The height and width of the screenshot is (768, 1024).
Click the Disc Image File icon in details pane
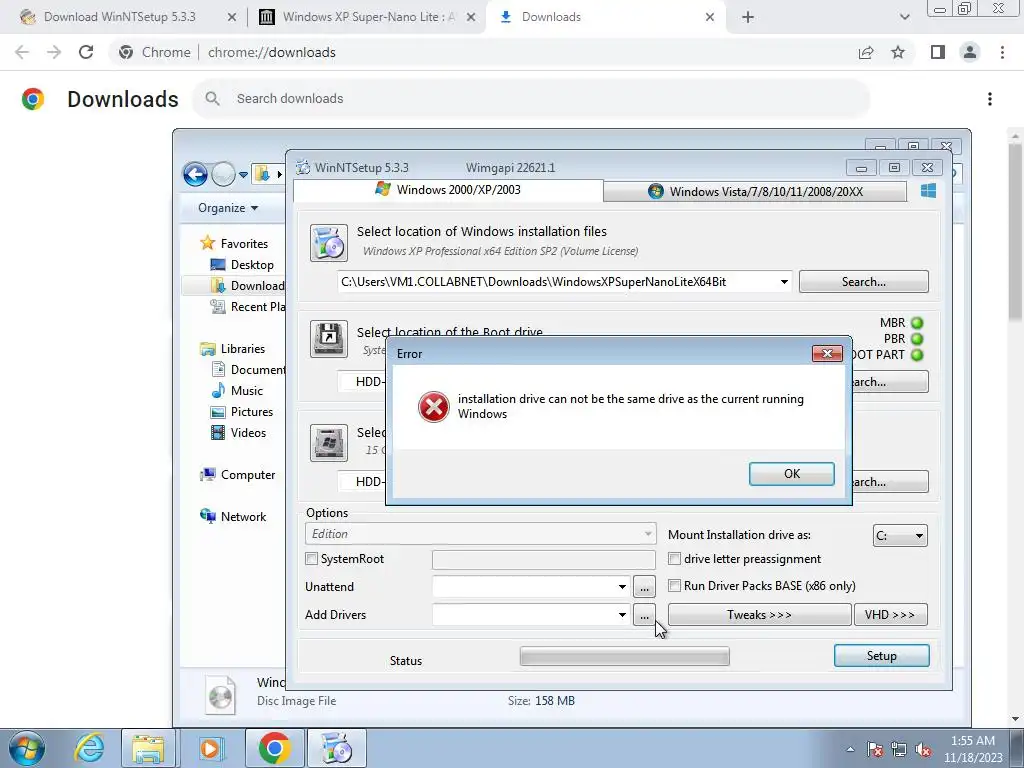(221, 697)
